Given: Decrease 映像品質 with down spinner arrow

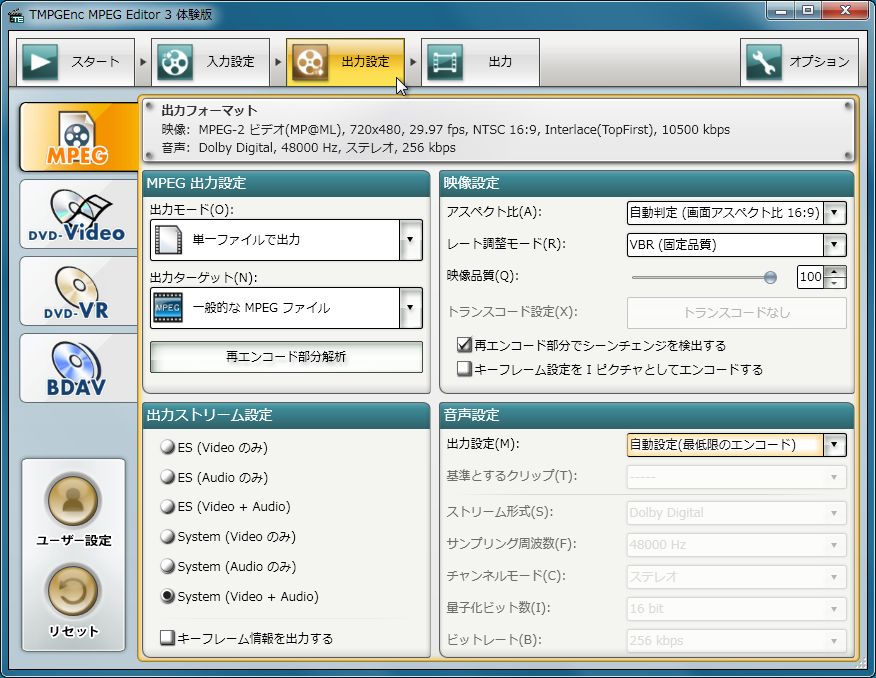Looking at the screenshot, I should point(835,283).
